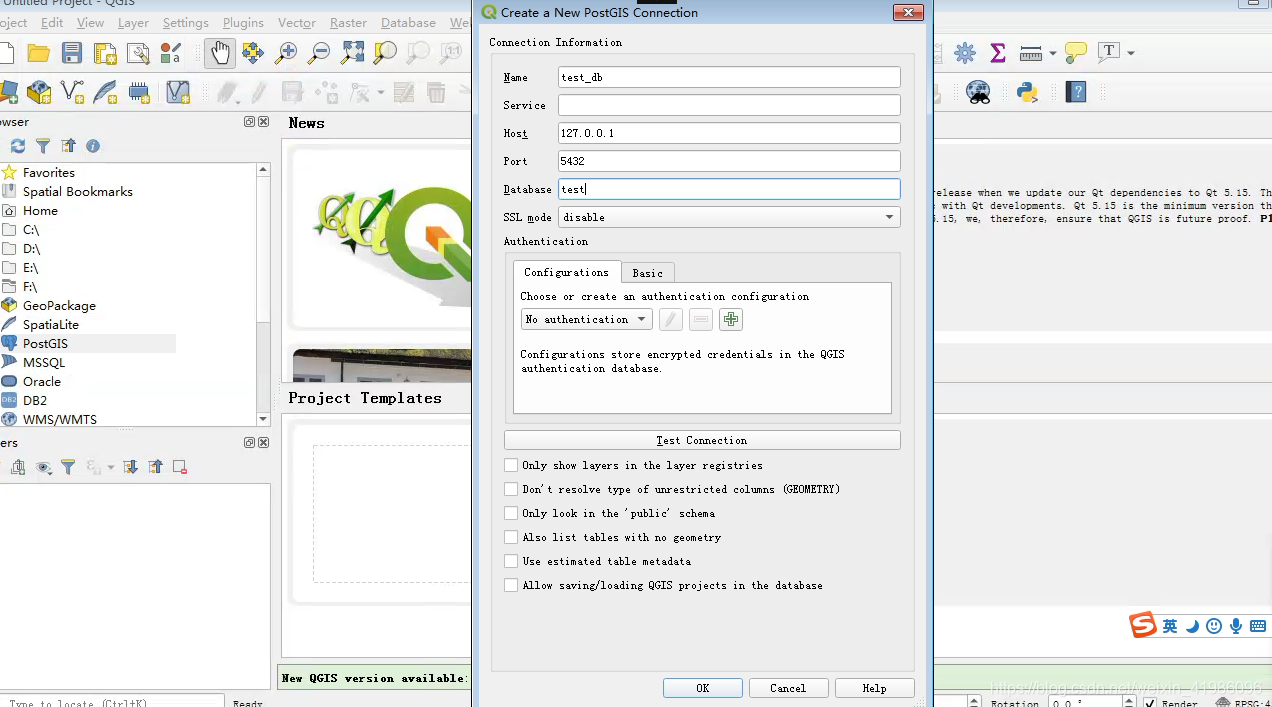Viewport: 1272px width, 707px height.
Task: Select the Zoom Out magnifier tool
Action: [x=319, y=53]
